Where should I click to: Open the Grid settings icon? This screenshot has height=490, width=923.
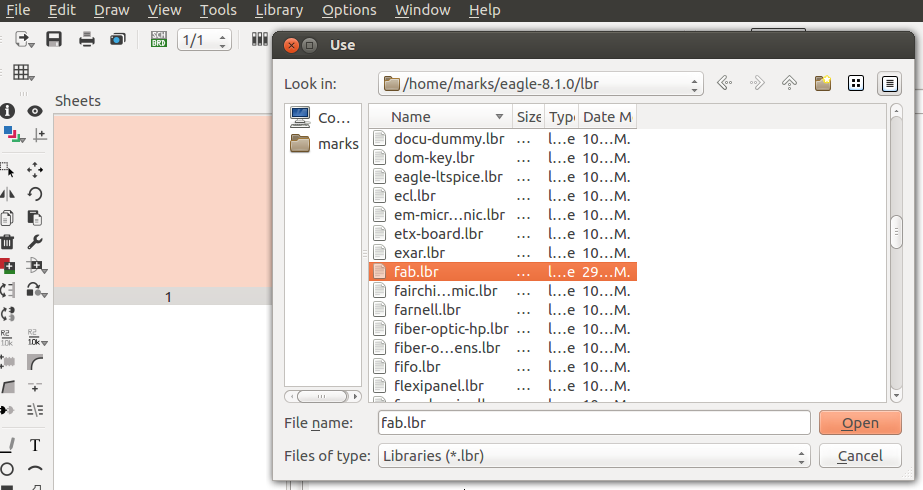[24, 72]
